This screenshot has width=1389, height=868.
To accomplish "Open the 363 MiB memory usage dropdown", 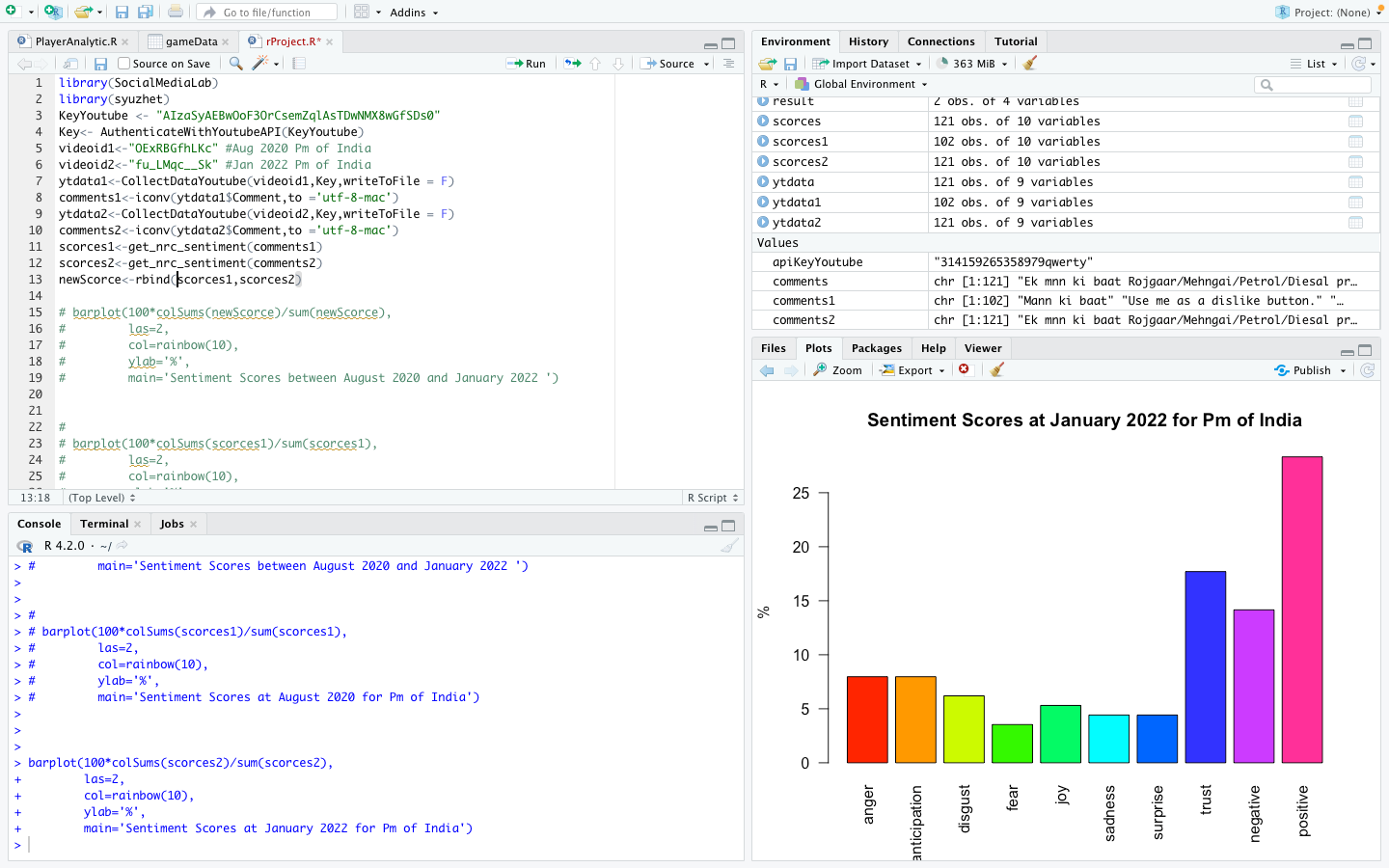I will click(972, 64).
